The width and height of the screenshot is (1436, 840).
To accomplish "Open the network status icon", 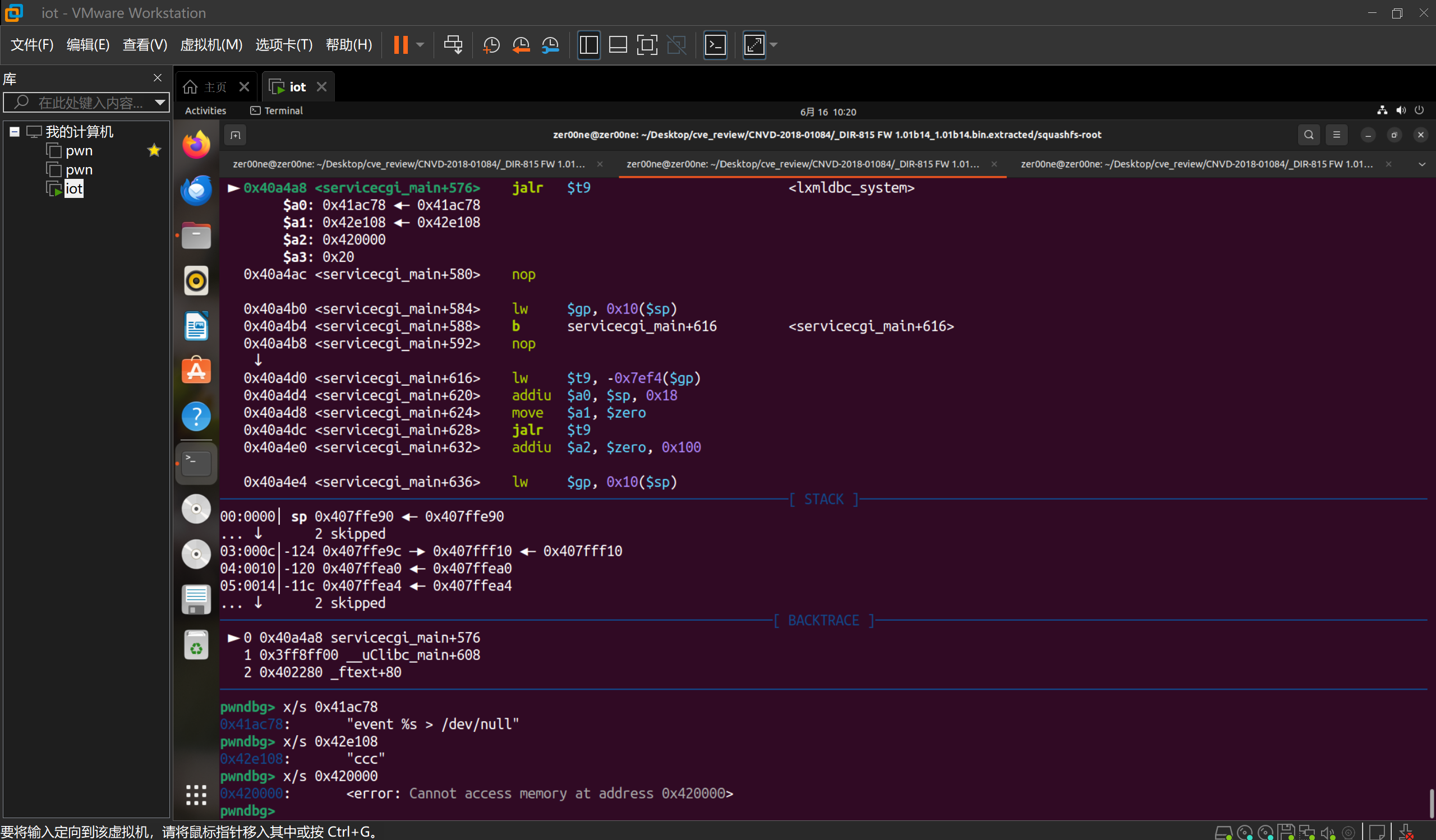I will 1382,110.
